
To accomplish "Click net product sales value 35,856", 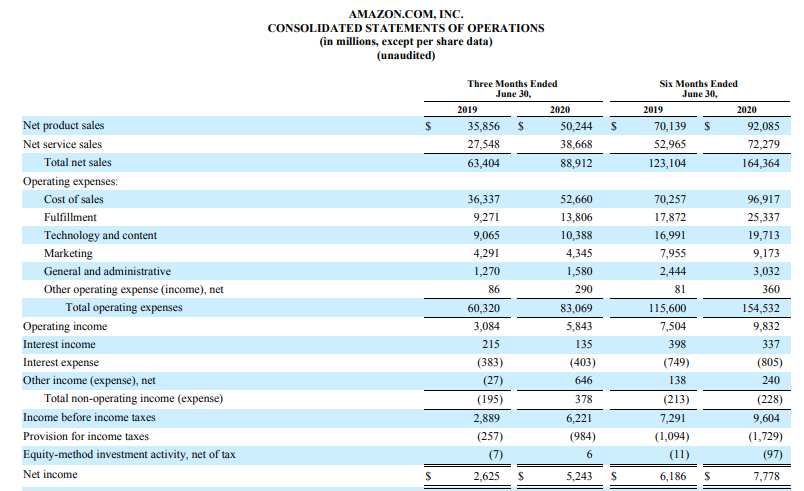I will pos(483,126).
